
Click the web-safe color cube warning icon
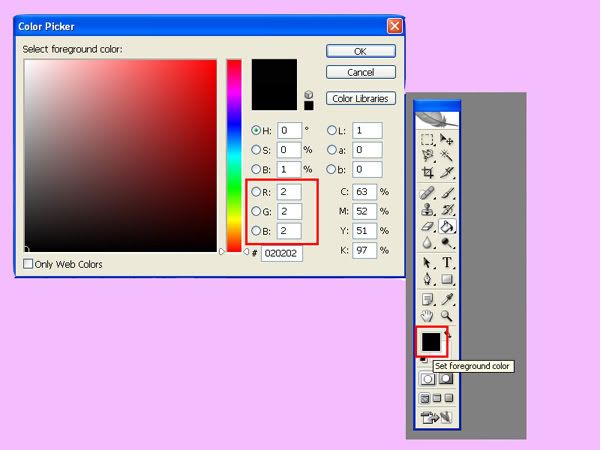pos(309,94)
